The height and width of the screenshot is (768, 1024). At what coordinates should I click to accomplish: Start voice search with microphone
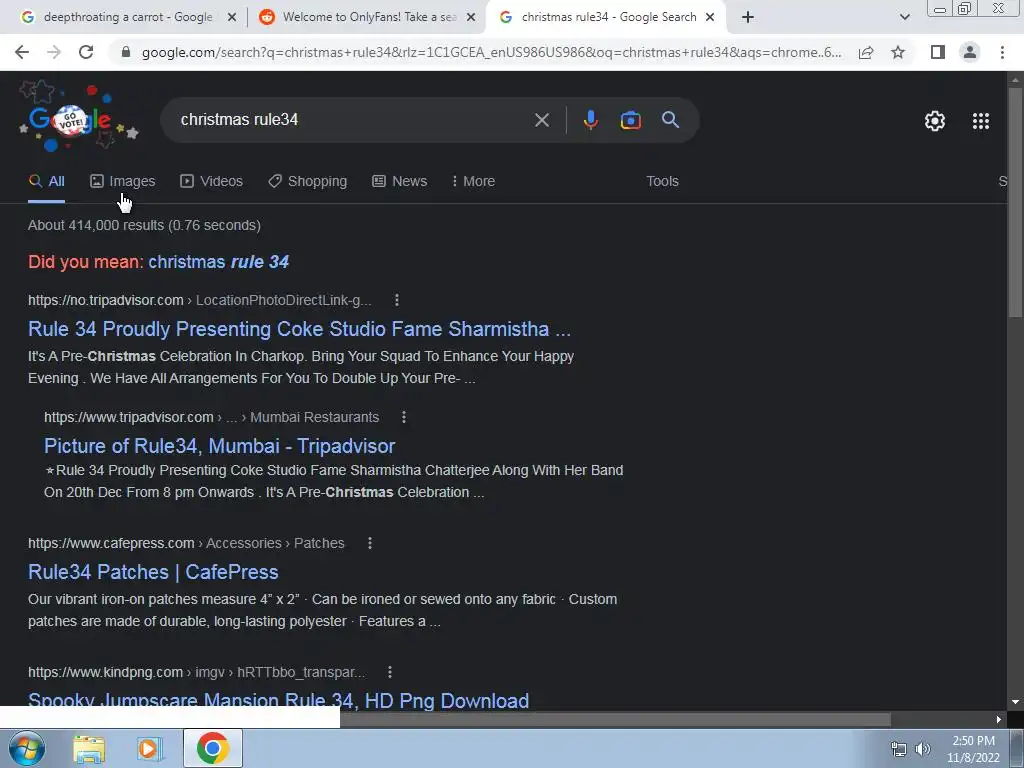590,120
